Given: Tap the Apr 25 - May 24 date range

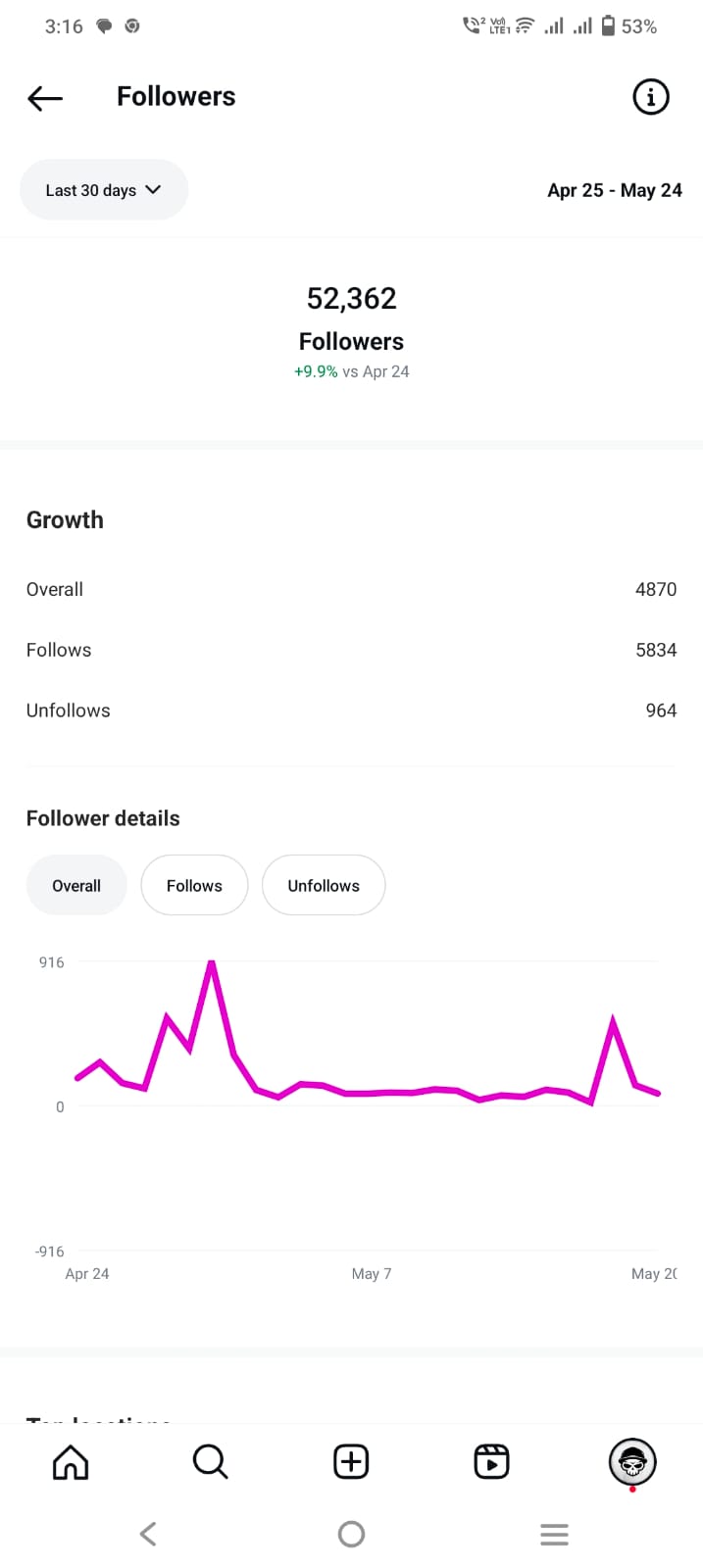Looking at the screenshot, I should [x=615, y=190].
